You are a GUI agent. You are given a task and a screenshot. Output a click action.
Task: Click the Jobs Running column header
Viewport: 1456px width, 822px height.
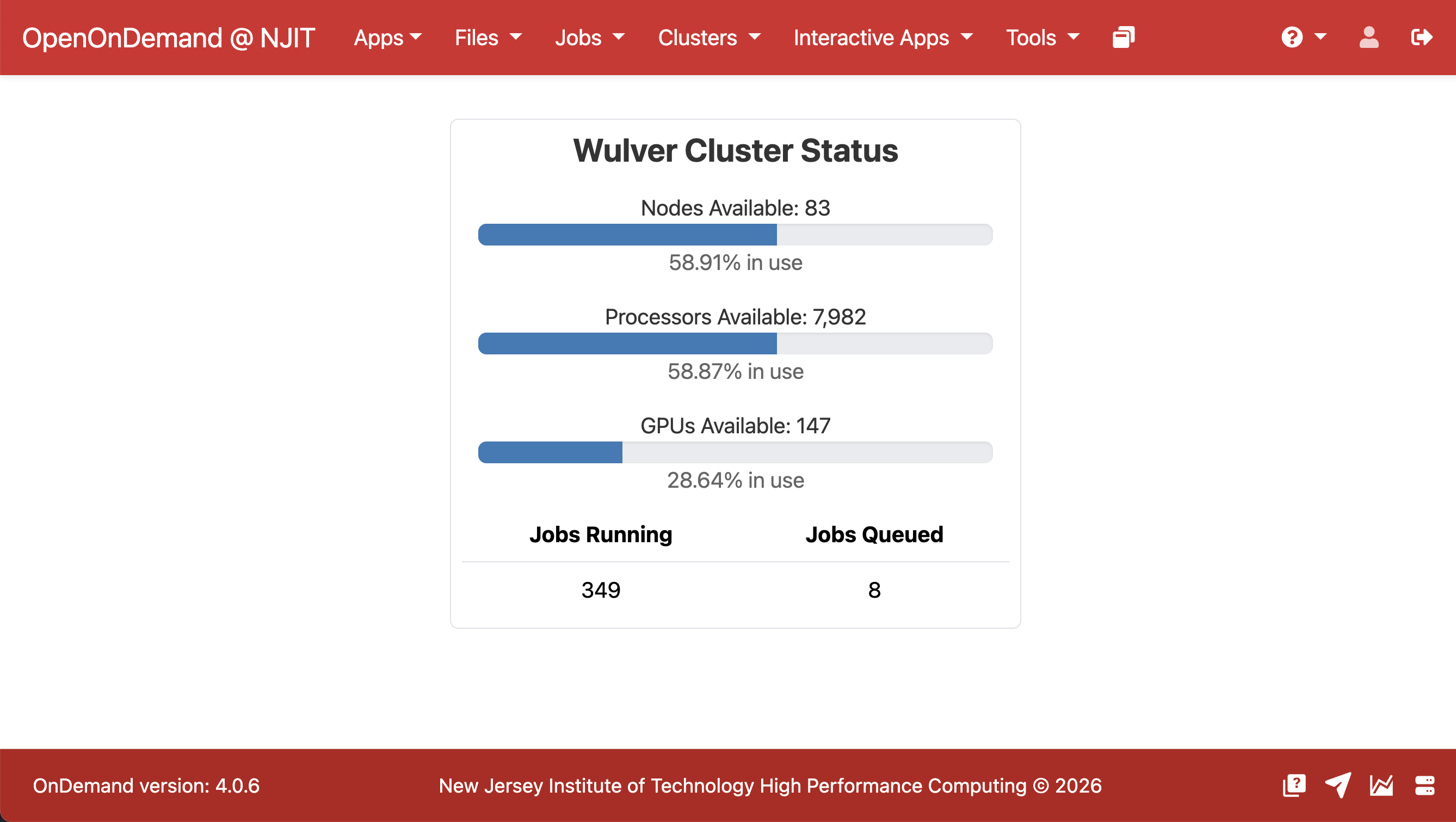(x=601, y=534)
